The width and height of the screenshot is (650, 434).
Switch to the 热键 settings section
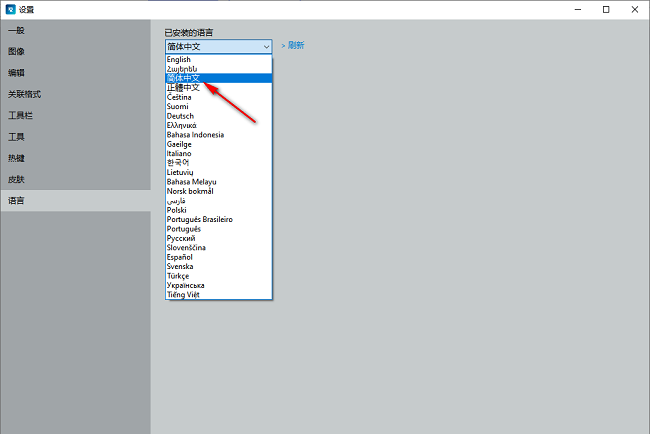(x=75, y=158)
